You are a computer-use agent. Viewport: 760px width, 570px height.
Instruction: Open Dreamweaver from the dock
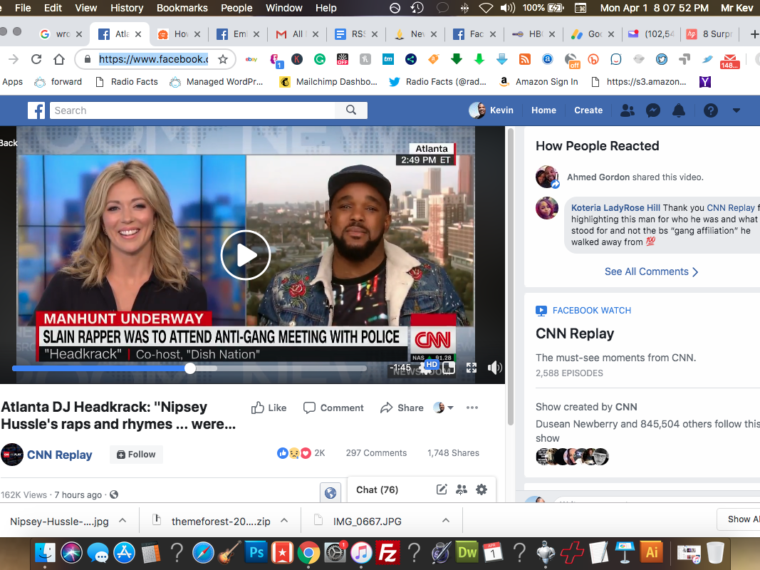tap(466, 552)
